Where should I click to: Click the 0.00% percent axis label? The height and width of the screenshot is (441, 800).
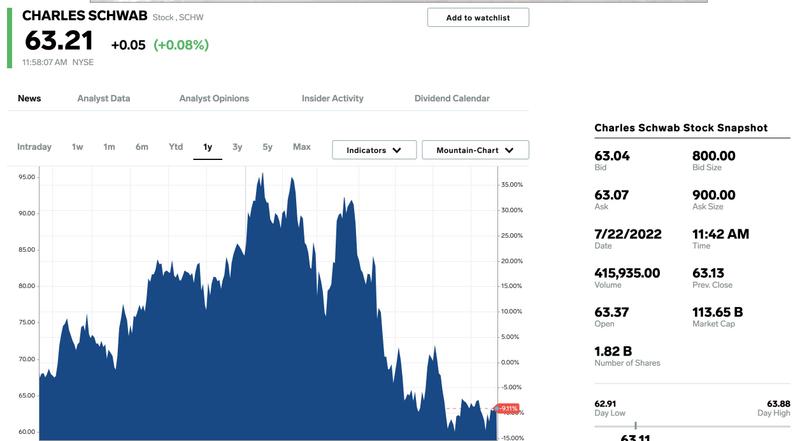pos(510,362)
